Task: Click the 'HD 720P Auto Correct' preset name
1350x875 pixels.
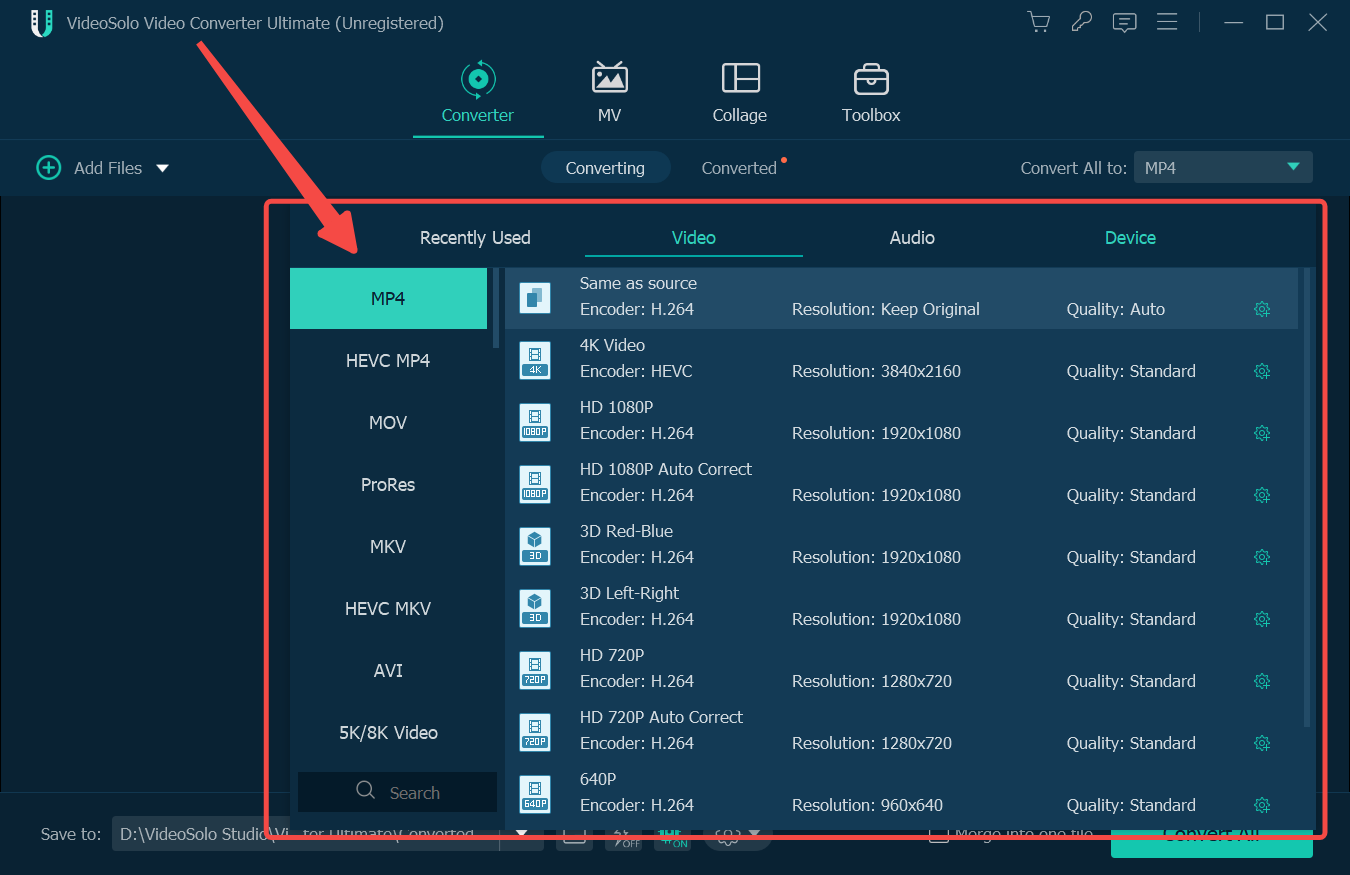Action: 661,717
